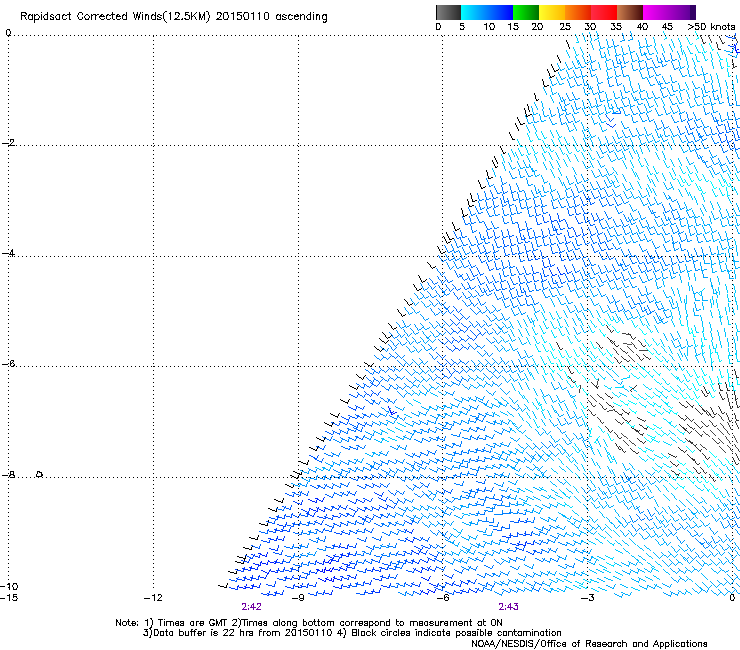Click the orange 25–30 knots legend segment
740x650 pixels.
click(578, 12)
